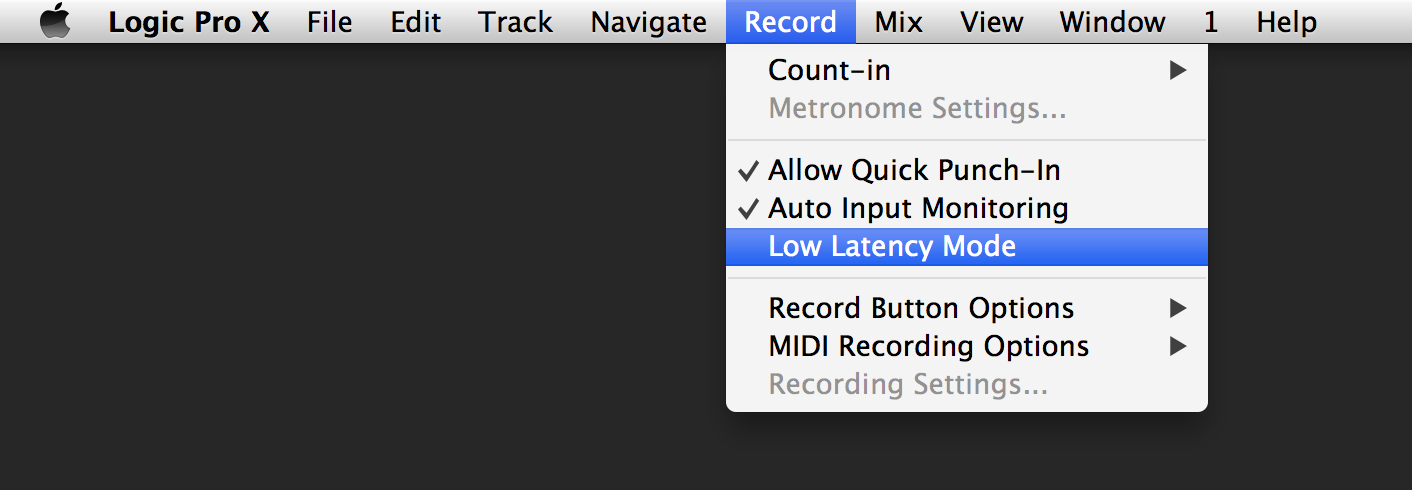The image size is (1412, 490).
Task: Open the Track menu
Action: pos(516,22)
